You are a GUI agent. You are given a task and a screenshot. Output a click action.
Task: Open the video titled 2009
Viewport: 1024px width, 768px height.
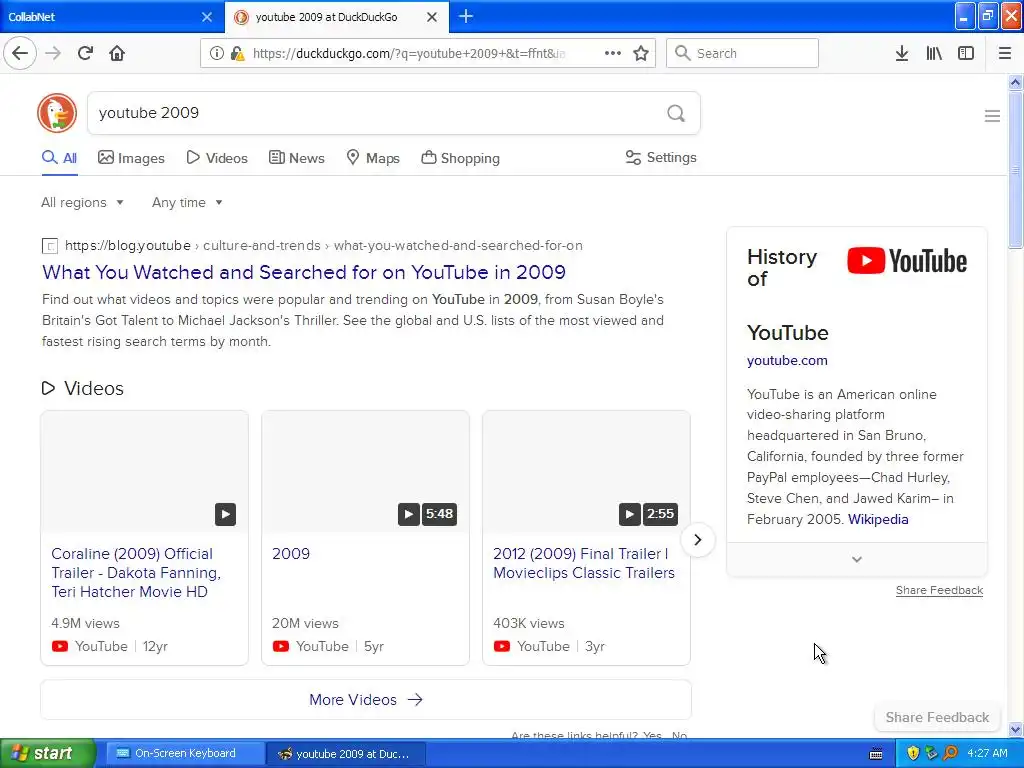291,554
